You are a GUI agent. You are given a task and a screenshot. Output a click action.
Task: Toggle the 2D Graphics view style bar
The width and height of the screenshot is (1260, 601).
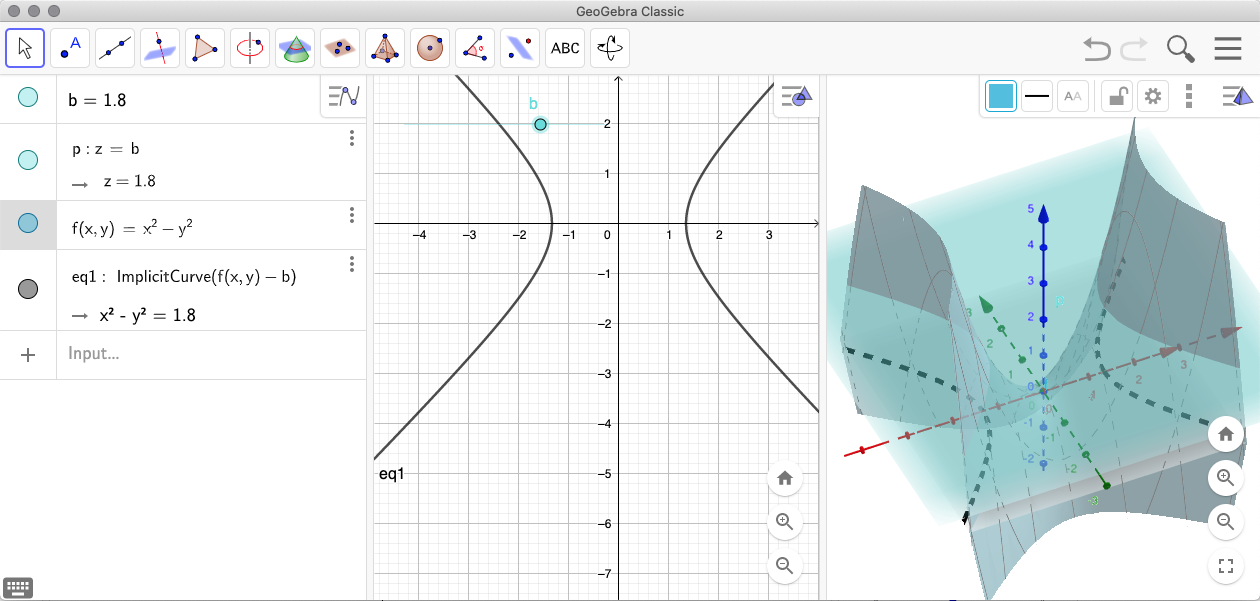(797, 97)
